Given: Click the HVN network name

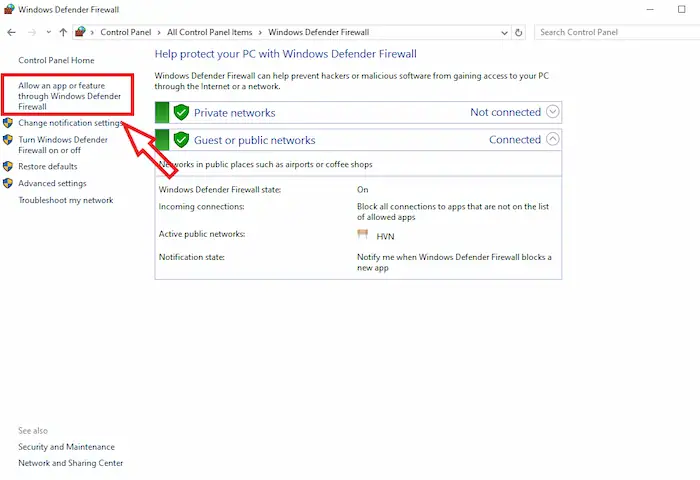Looking at the screenshot, I should (385, 236).
